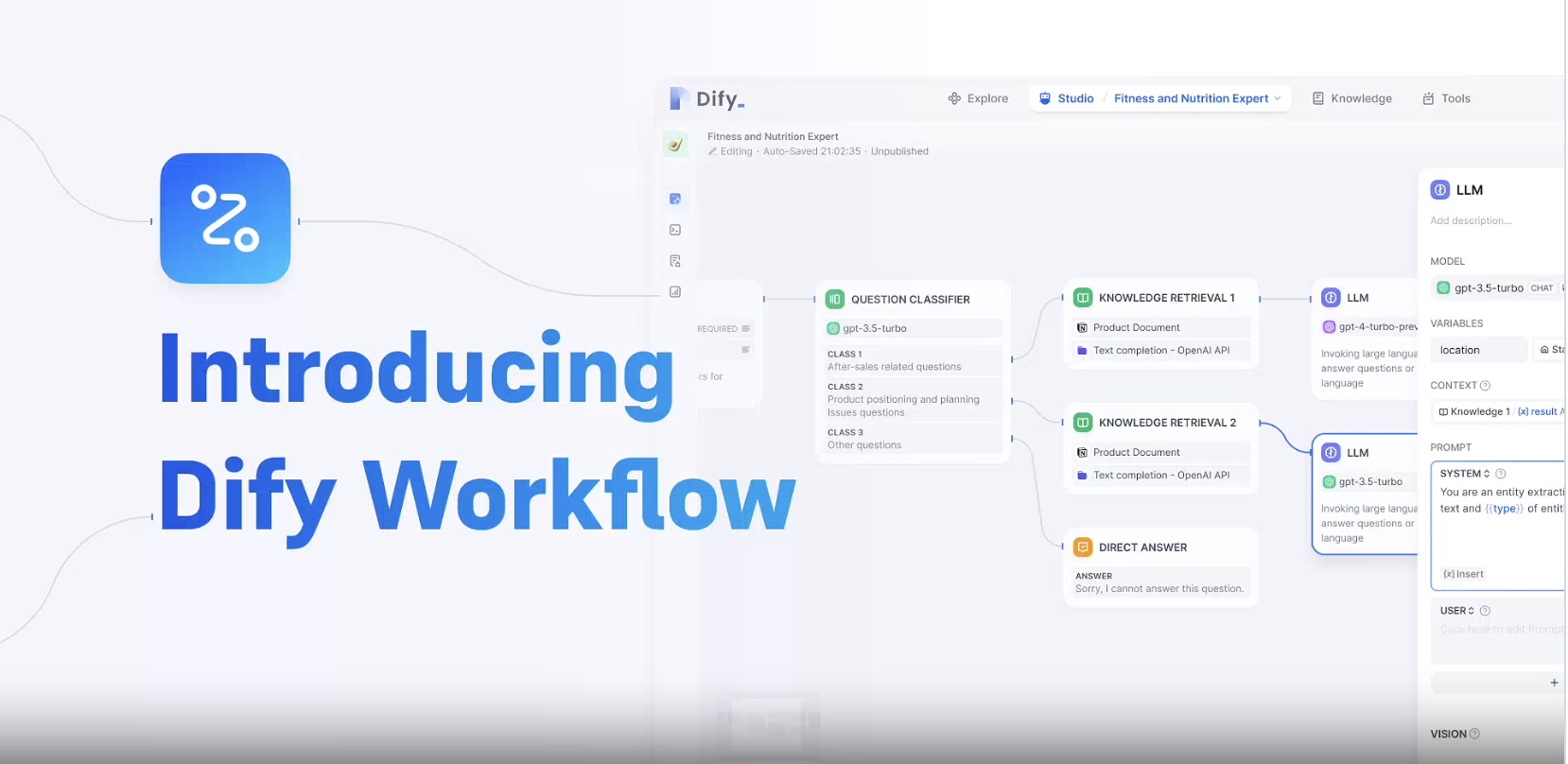The image size is (1568, 764).
Task: Click the Fitness and Nutrition Expert title
Action: coord(773,136)
